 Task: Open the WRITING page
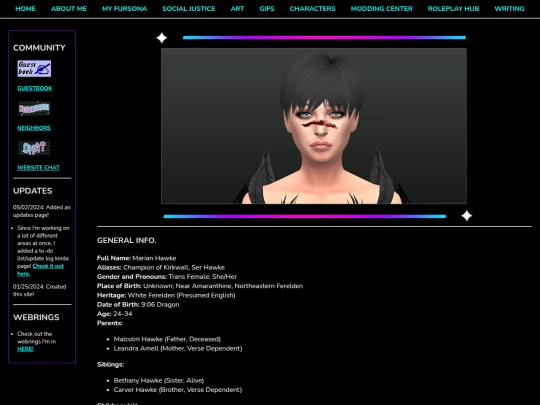coord(509,9)
